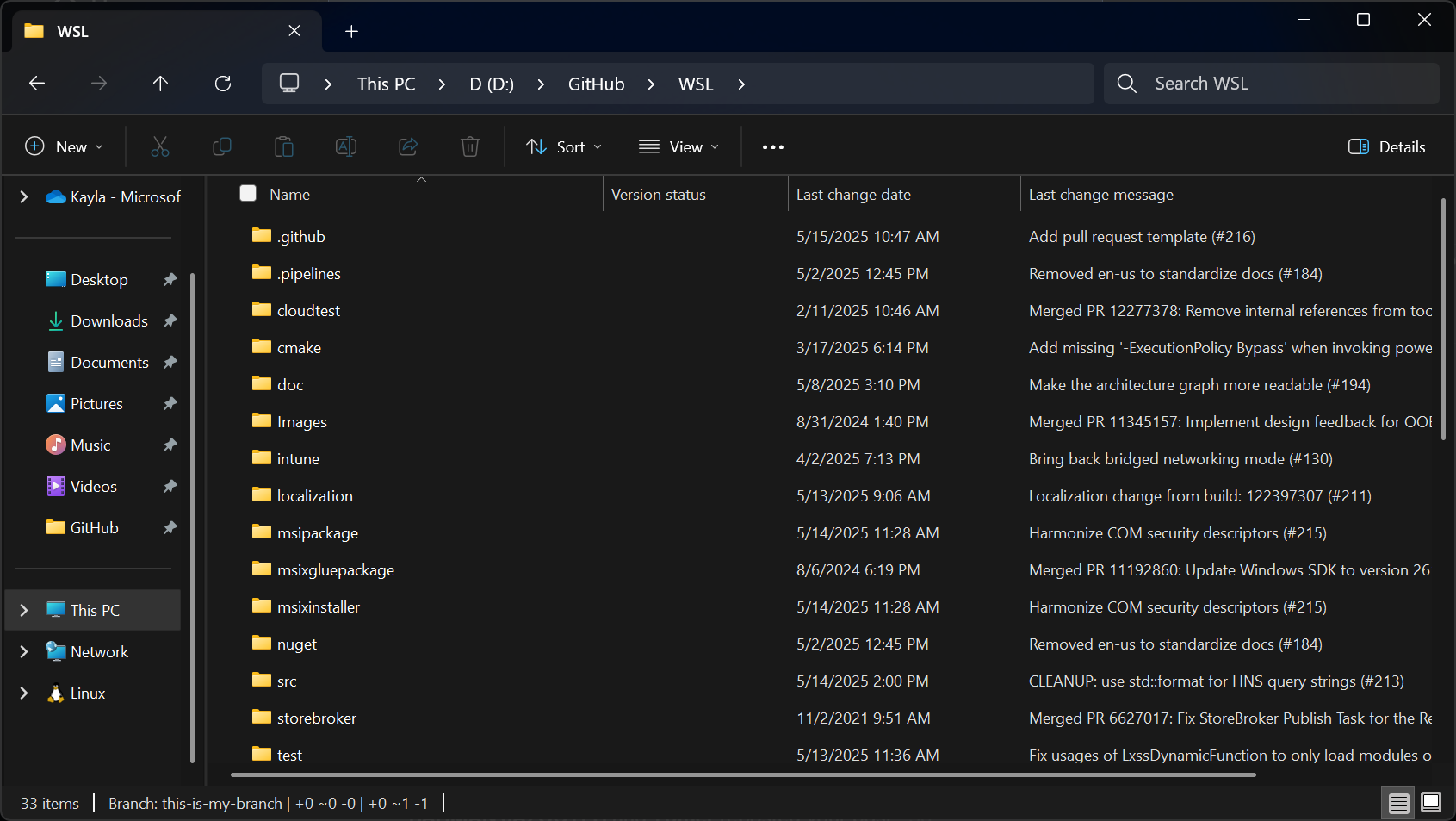Open the View dropdown menu

pos(678,147)
